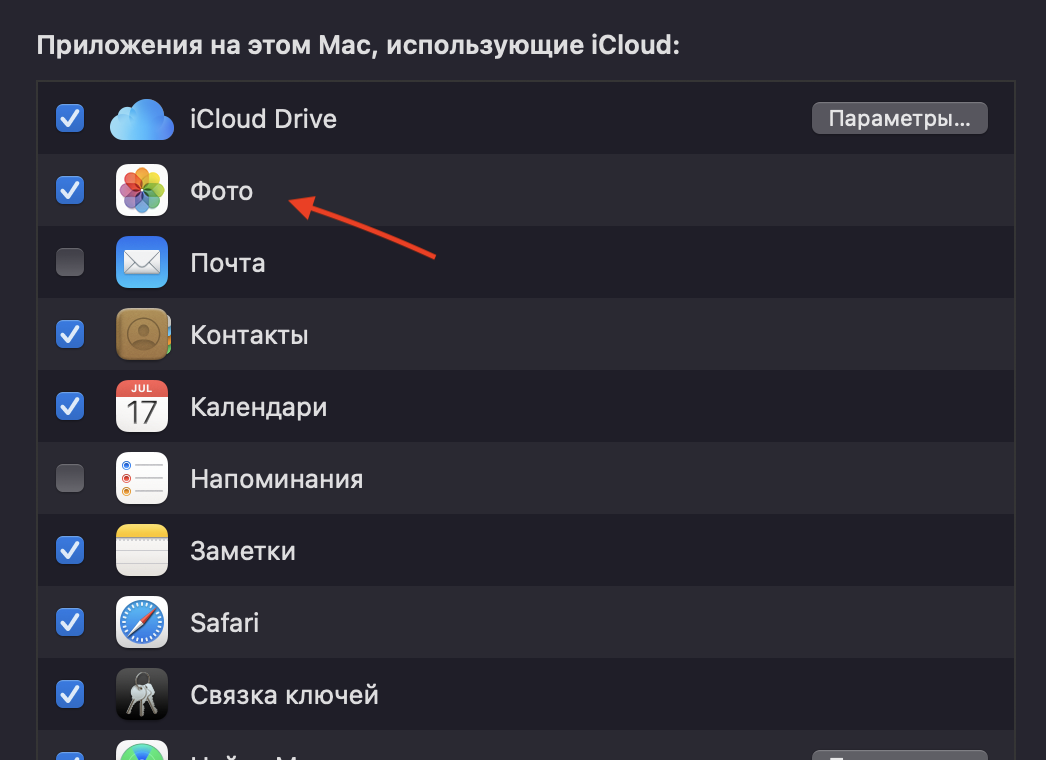1046x760 pixels.
Task: Click the Заметки notepad icon
Action: 141,550
